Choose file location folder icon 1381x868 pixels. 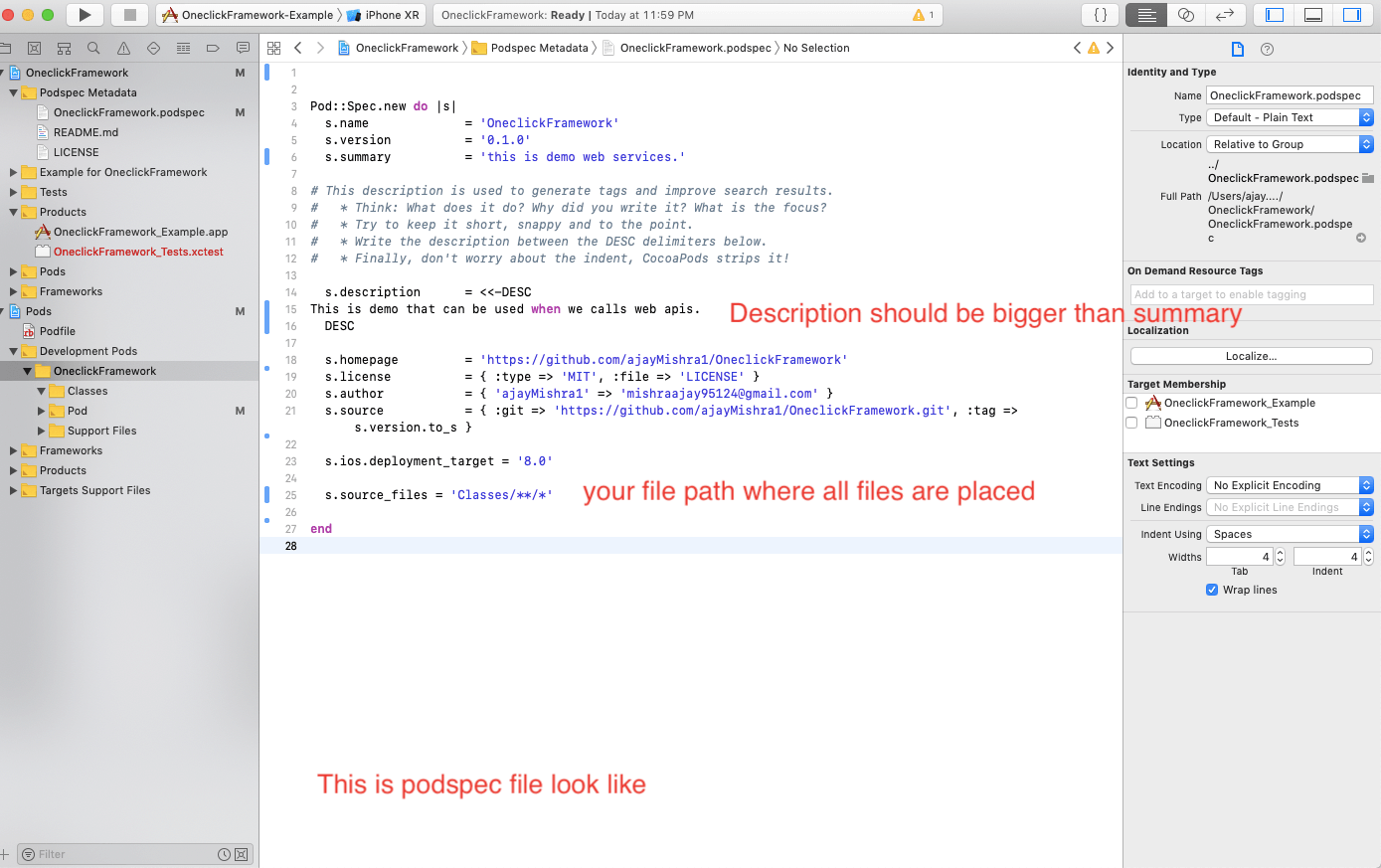(1368, 178)
